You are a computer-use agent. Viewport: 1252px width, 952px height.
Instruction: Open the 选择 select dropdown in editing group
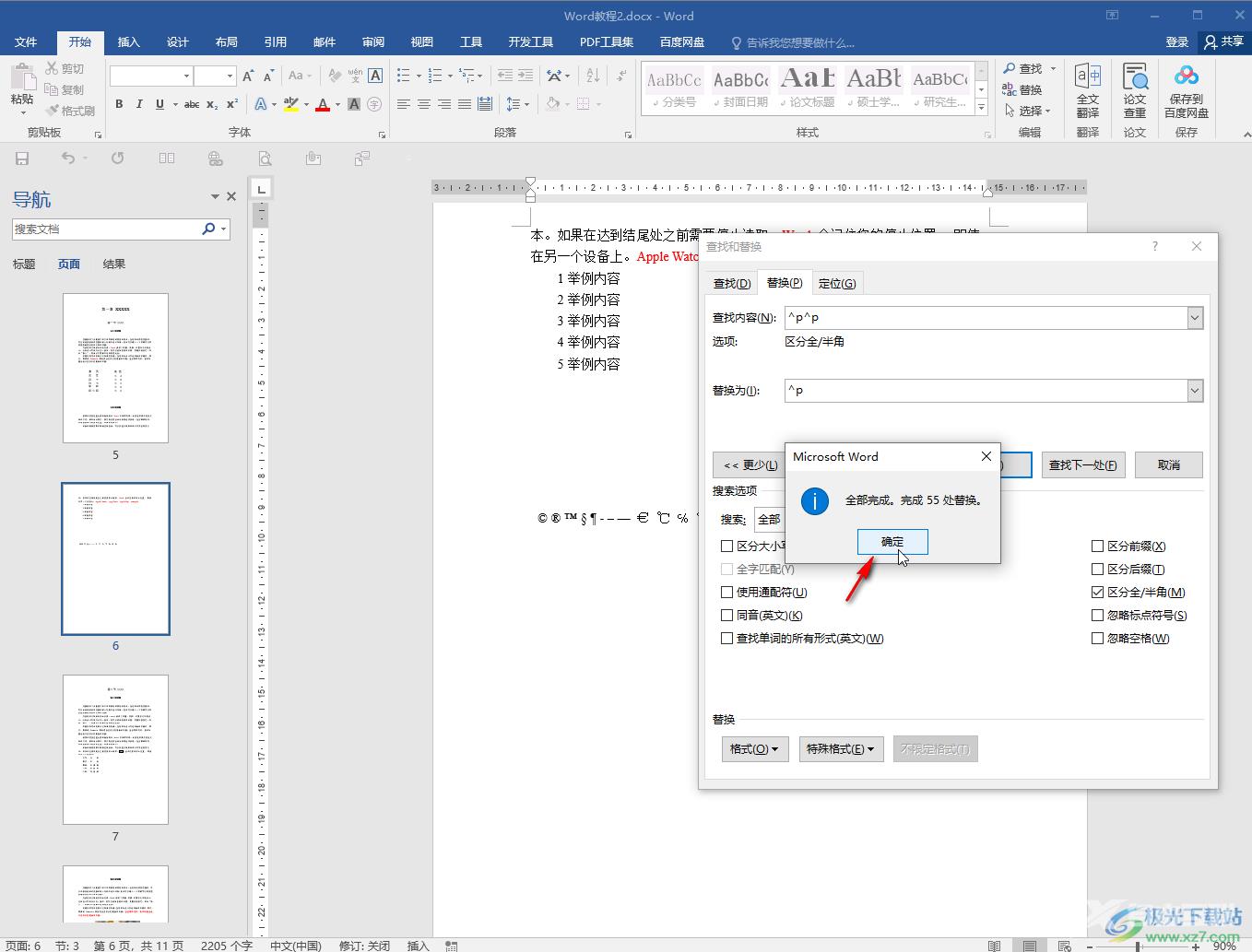1027,111
